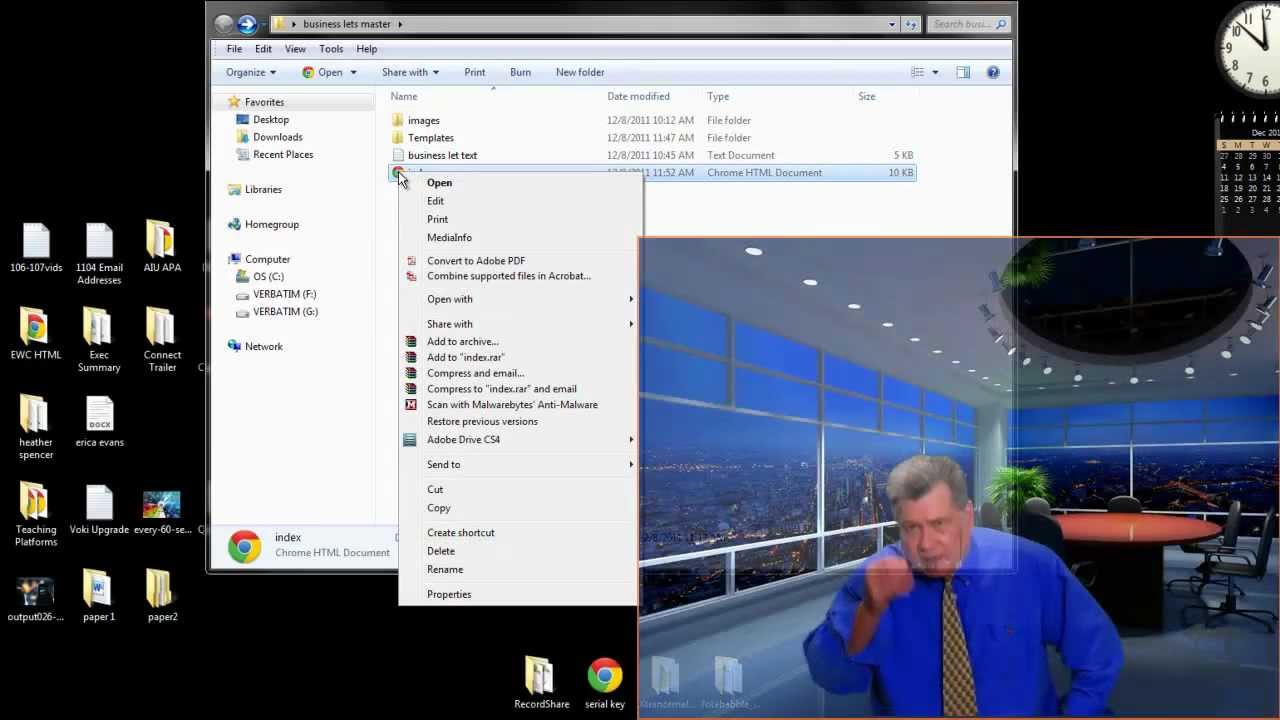Open the address bar history dropdown
The image size is (1280, 720).
coord(892,24)
